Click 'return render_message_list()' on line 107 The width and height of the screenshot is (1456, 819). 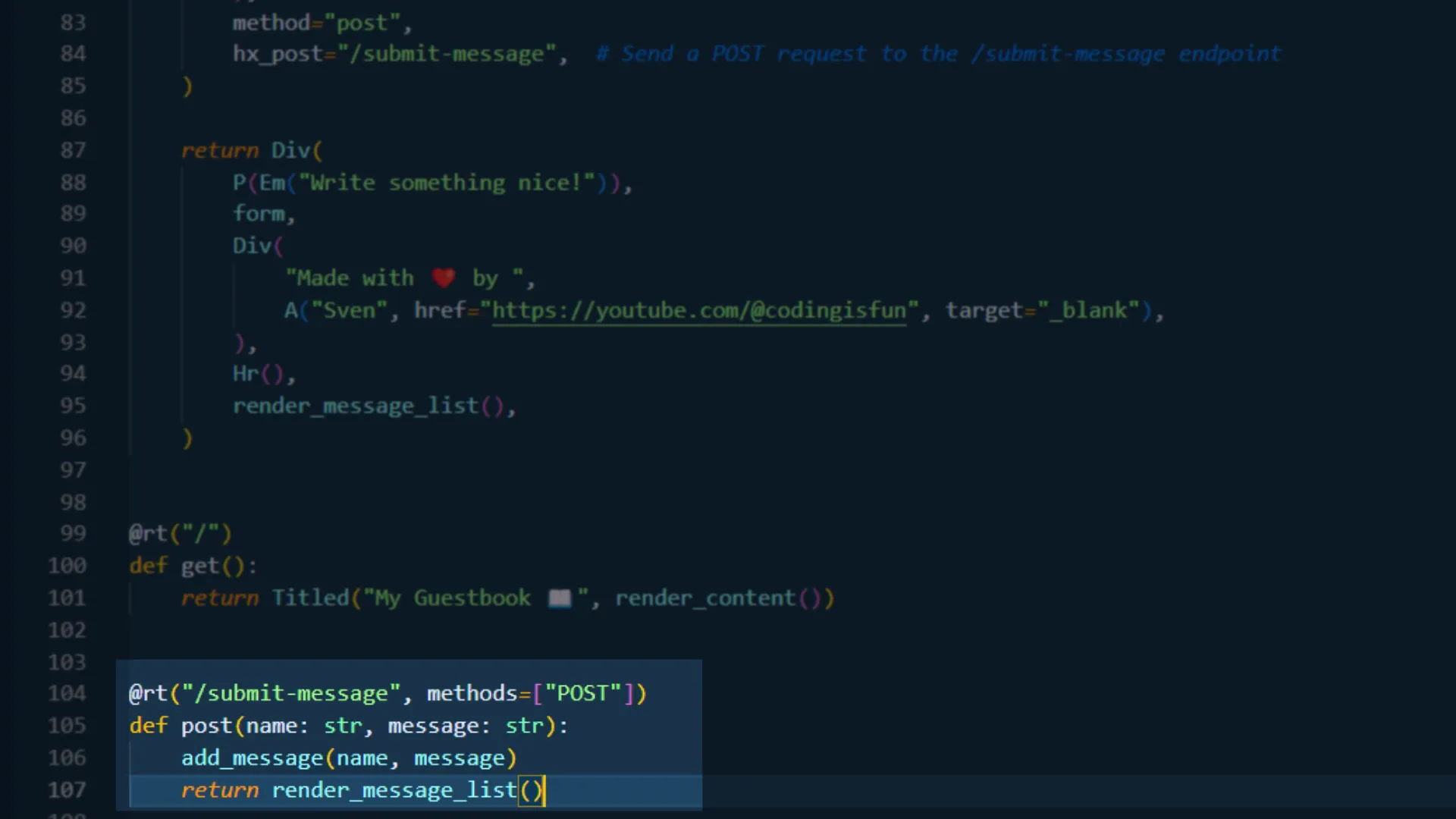click(362, 790)
